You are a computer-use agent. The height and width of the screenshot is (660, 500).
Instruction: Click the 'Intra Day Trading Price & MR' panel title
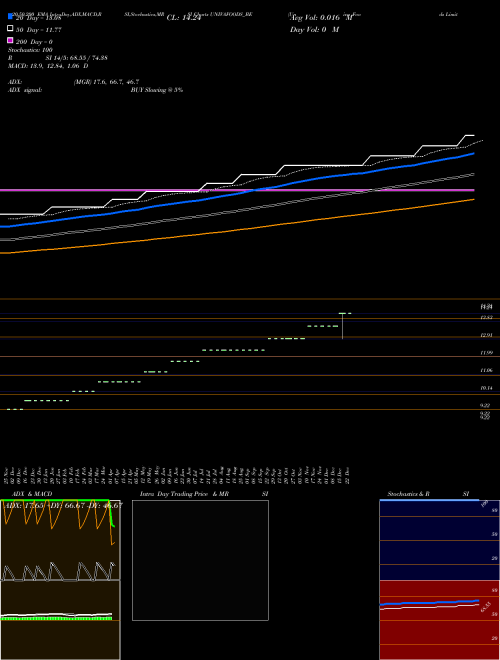point(184,494)
